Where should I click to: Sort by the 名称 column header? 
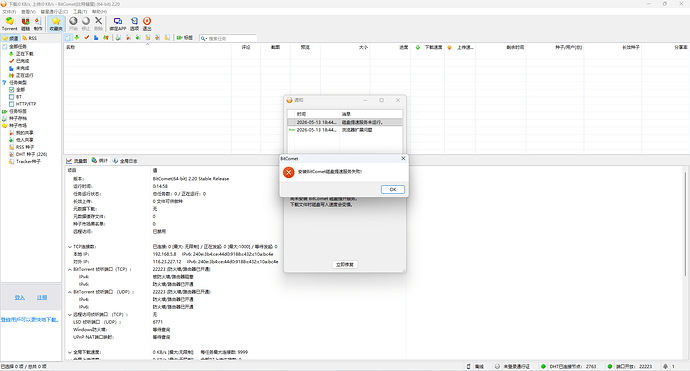[x=147, y=47]
